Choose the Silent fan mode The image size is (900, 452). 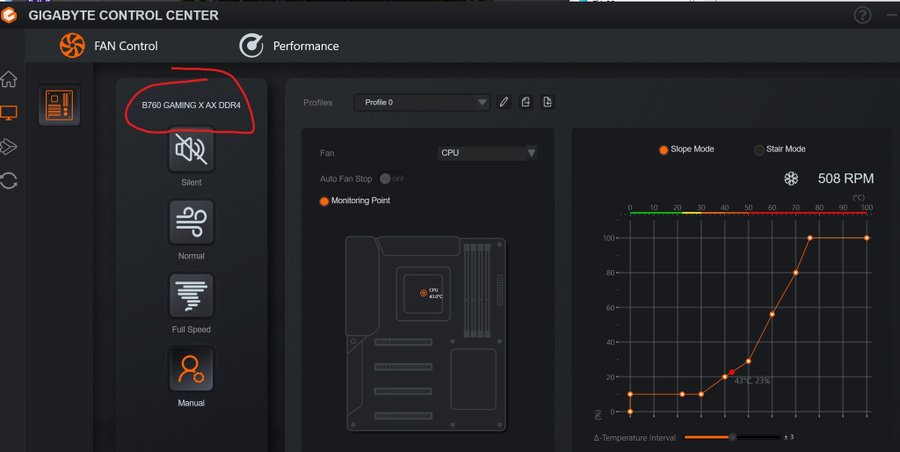(191, 150)
